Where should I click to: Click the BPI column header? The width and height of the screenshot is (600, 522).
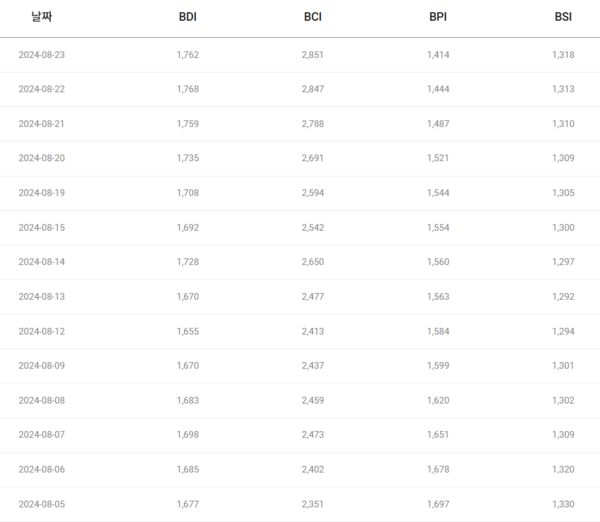click(x=438, y=17)
